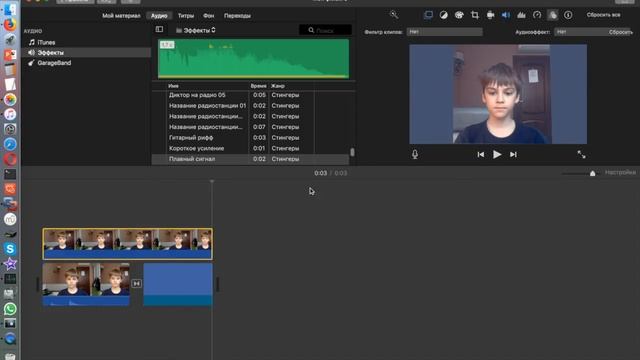The image size is (640, 360).
Task: Select the blue background clip in timeline
Action: (x=178, y=284)
